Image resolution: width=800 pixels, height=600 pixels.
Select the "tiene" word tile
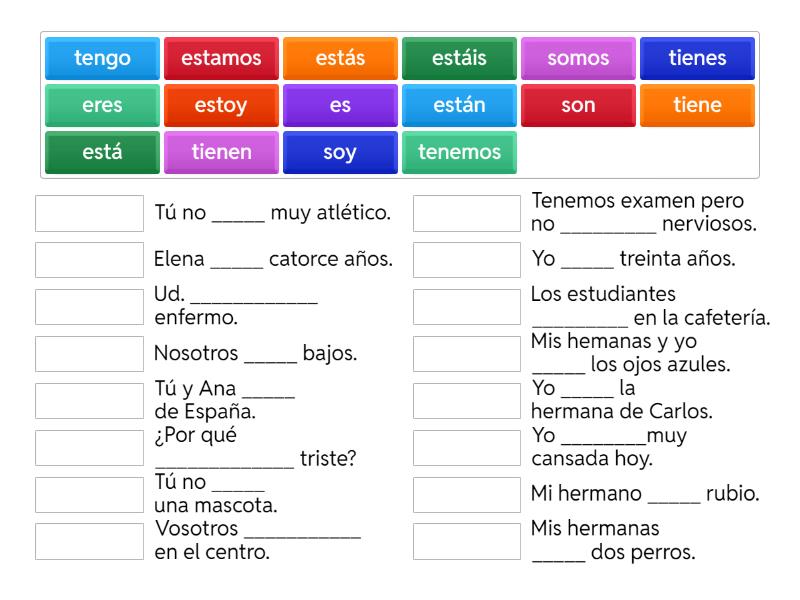[x=698, y=105]
